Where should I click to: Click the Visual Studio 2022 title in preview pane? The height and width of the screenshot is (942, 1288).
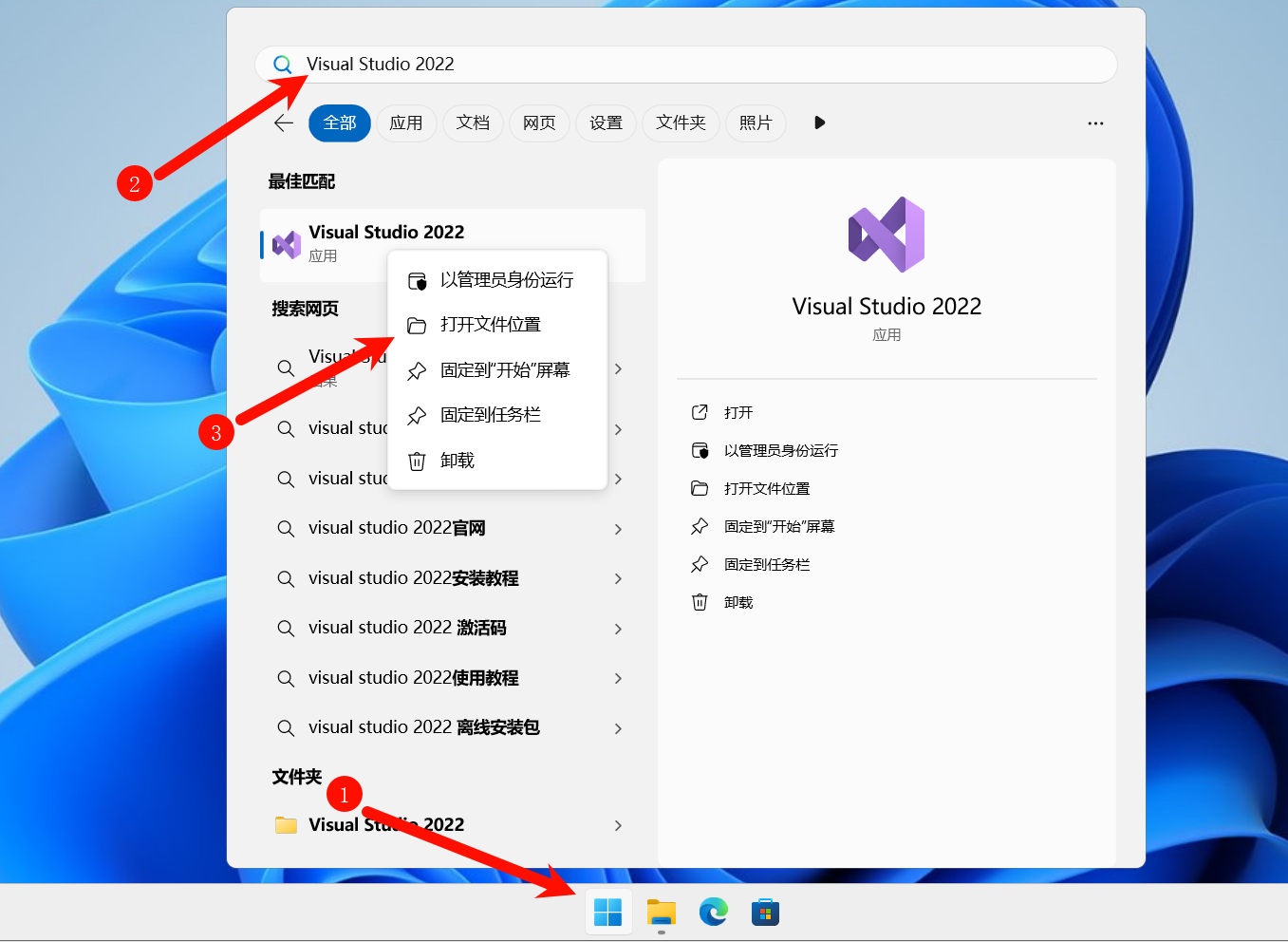coord(887,307)
